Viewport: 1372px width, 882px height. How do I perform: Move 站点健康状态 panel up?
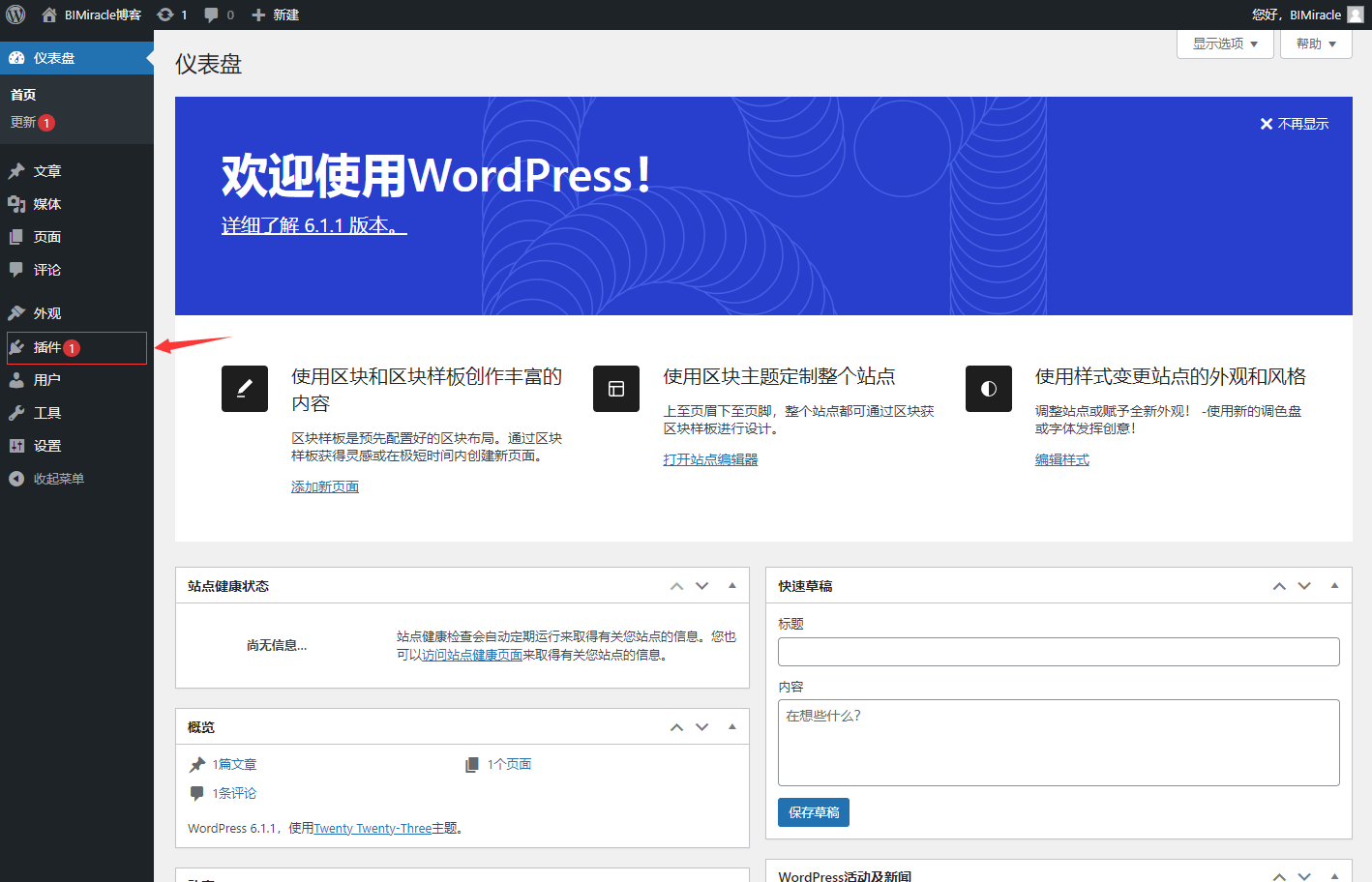coord(677,586)
